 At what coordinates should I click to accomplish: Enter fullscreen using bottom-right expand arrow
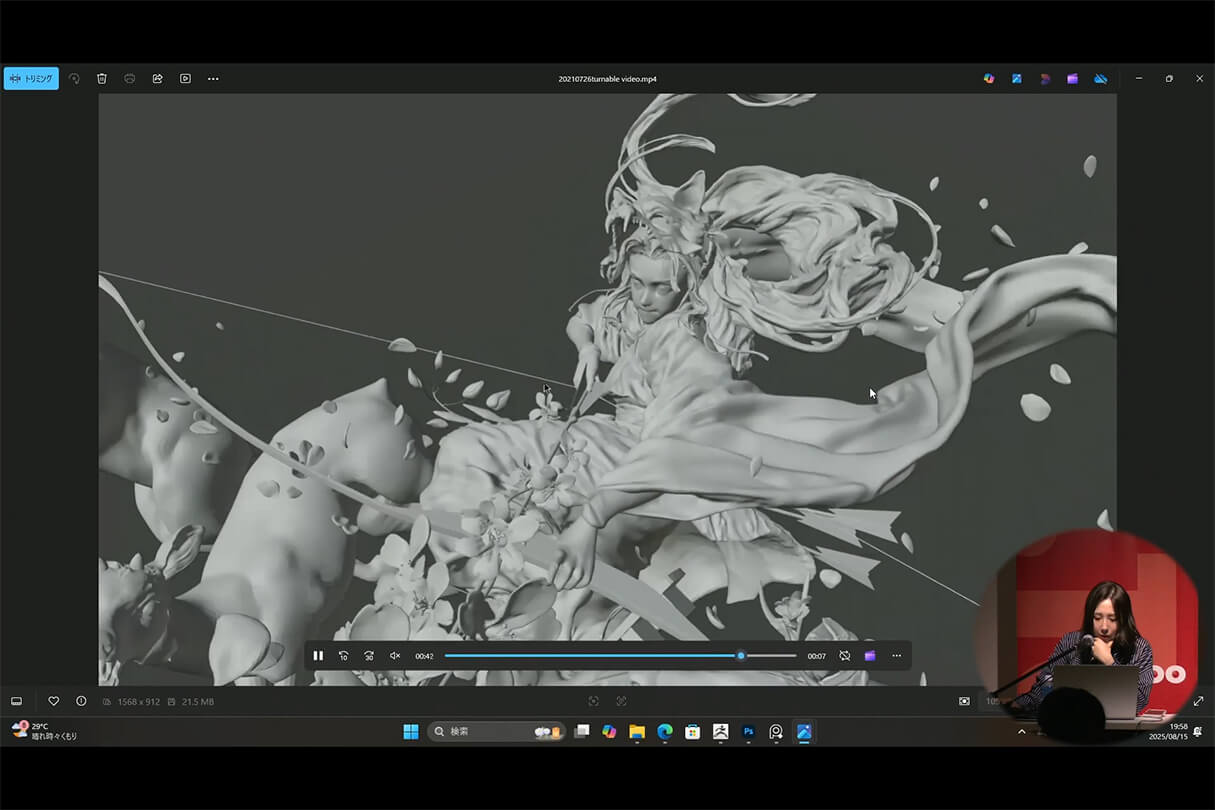point(1198,701)
